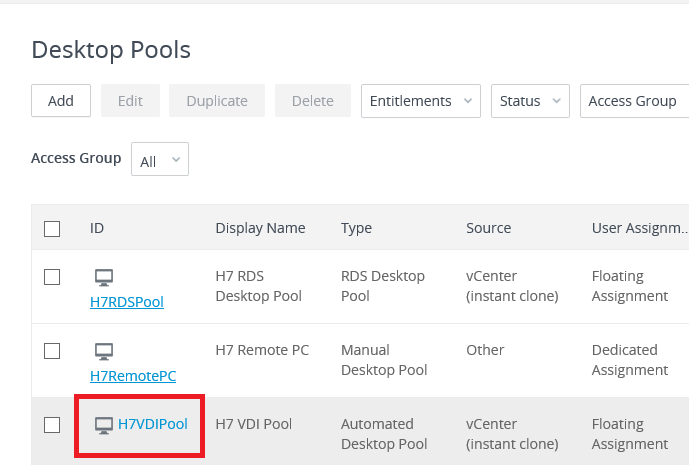Open the Access Group toolbar dropdown
Viewport: 689px width, 465px height.
coord(634,101)
